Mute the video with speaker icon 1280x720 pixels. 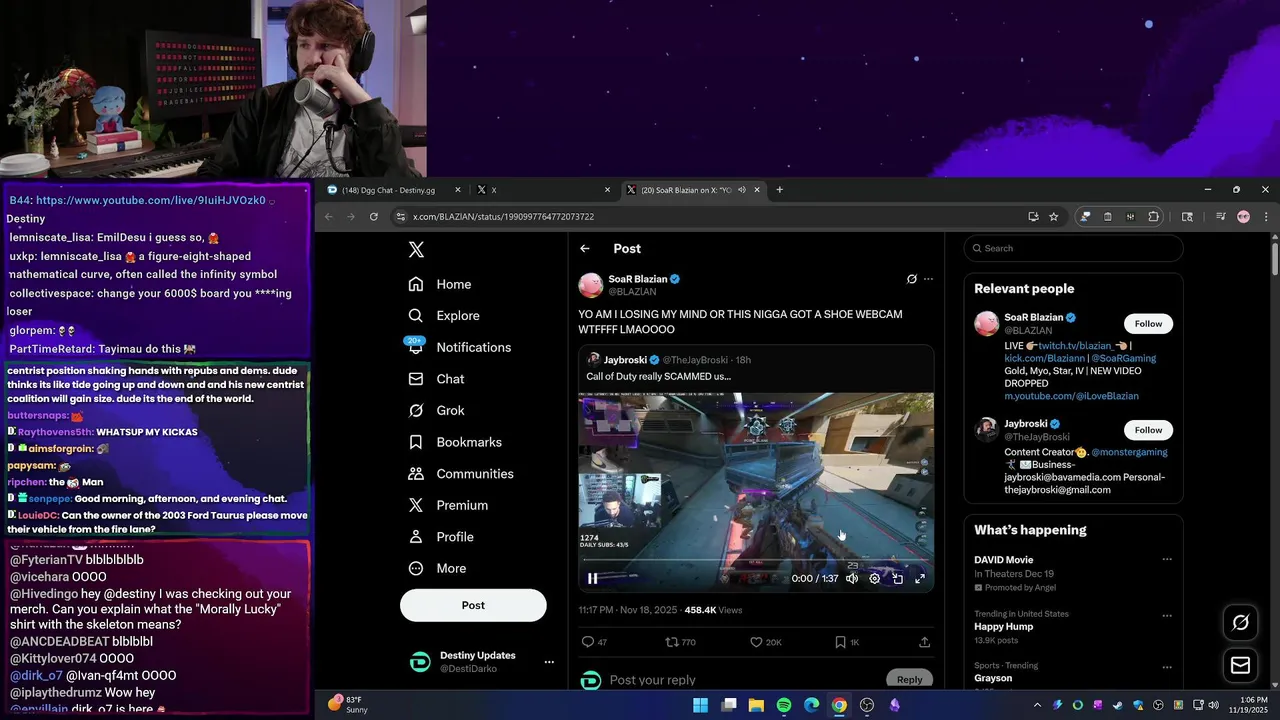pyautogui.click(x=852, y=578)
